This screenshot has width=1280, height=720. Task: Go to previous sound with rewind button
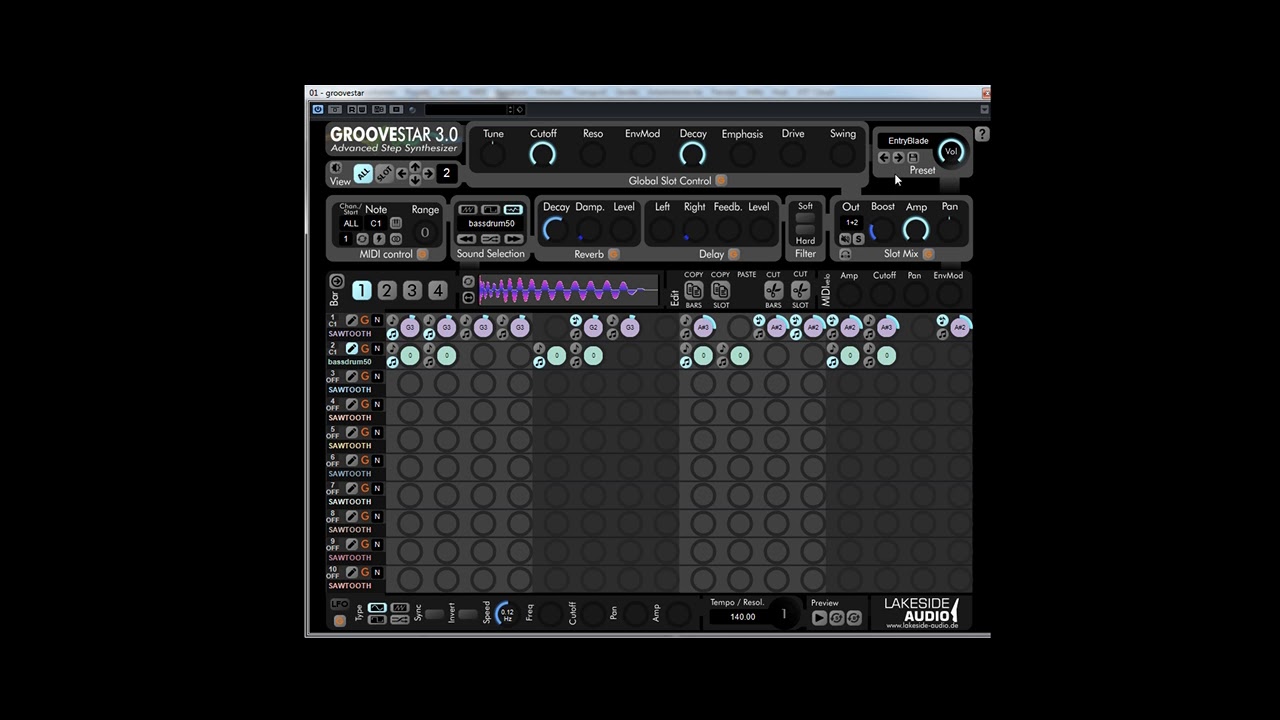[467, 239]
